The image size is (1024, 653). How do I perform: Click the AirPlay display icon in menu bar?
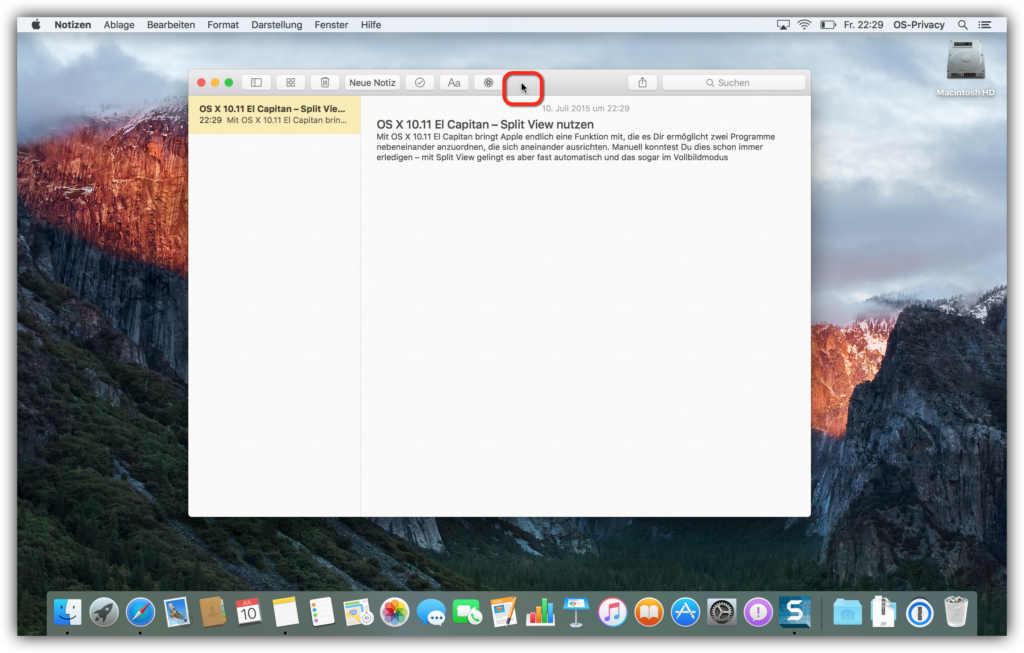pyautogui.click(x=783, y=25)
